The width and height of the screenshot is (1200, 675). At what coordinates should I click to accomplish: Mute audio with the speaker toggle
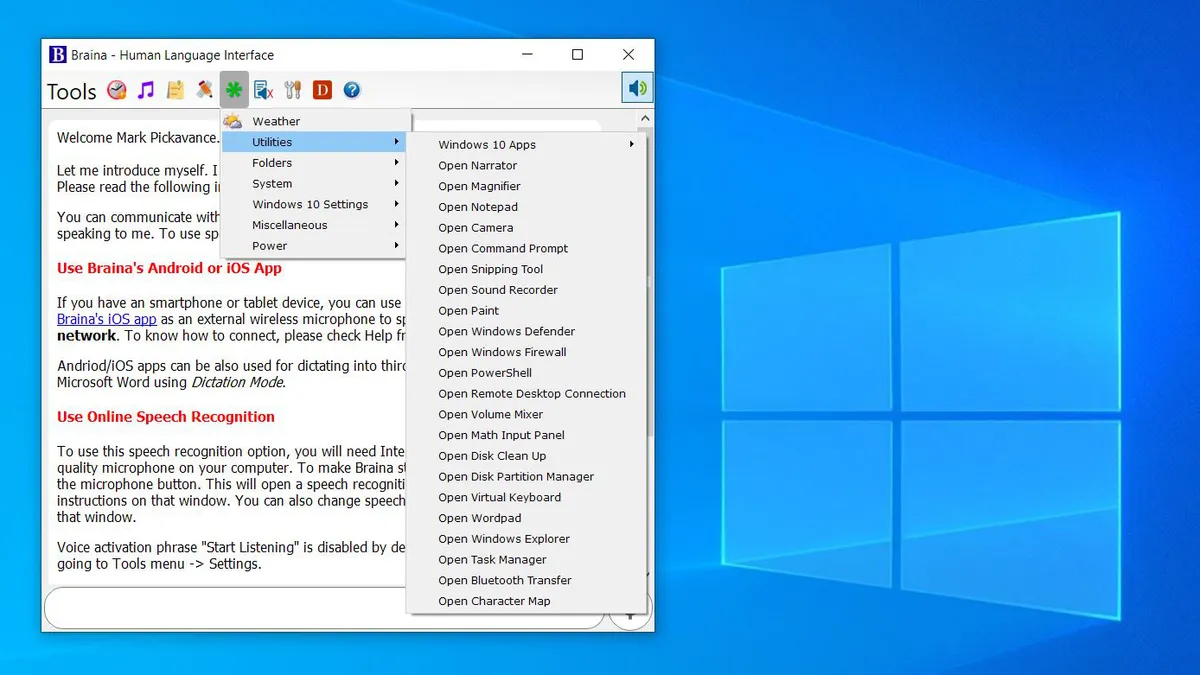tap(637, 87)
